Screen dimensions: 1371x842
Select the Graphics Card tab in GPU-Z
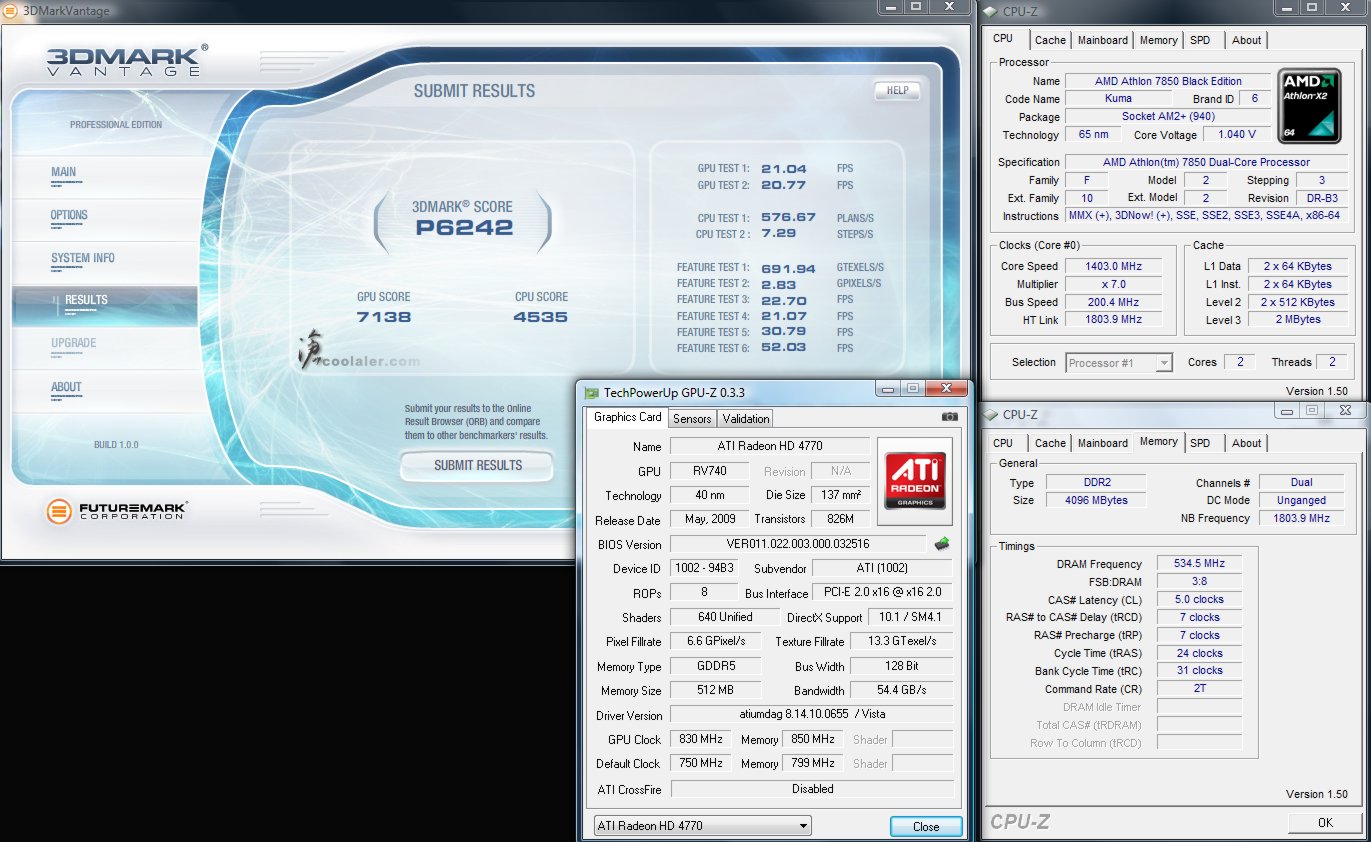[x=627, y=417]
